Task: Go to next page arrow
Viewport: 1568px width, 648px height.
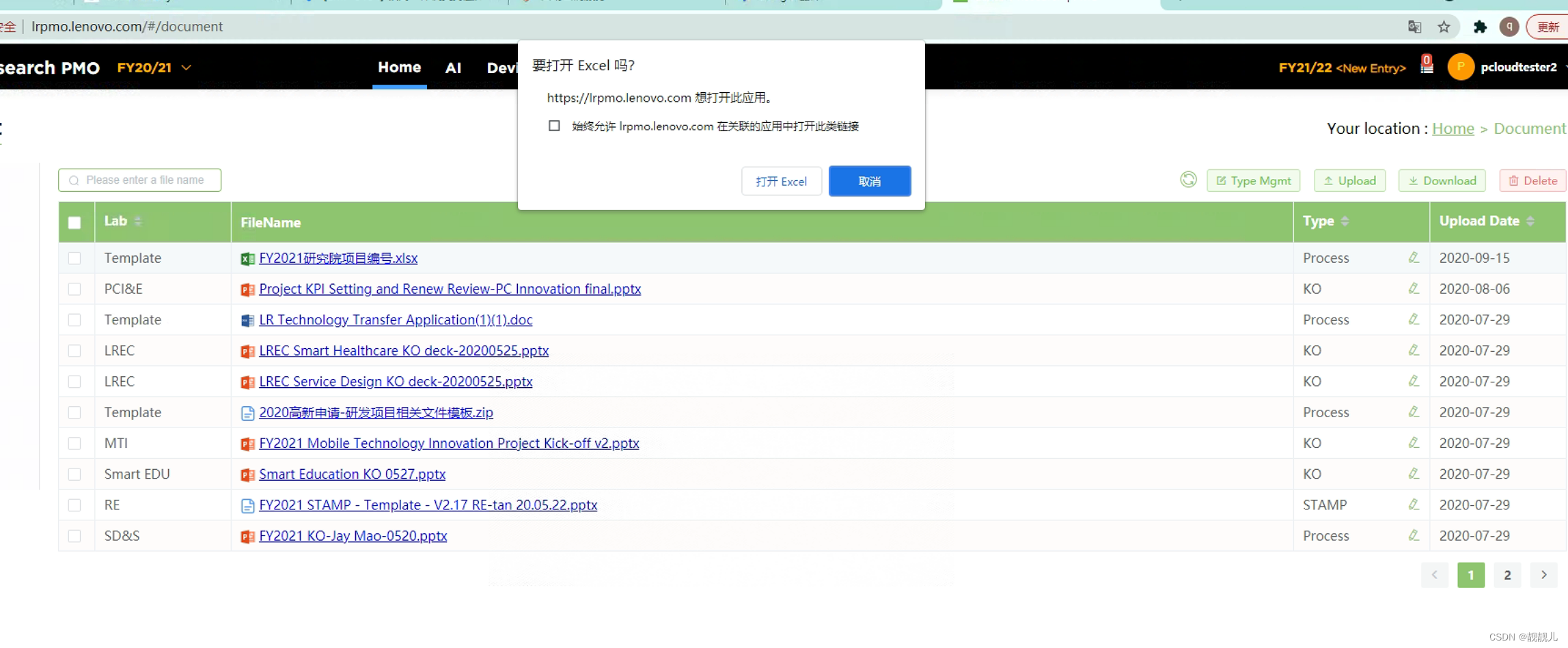Action: click(1543, 575)
